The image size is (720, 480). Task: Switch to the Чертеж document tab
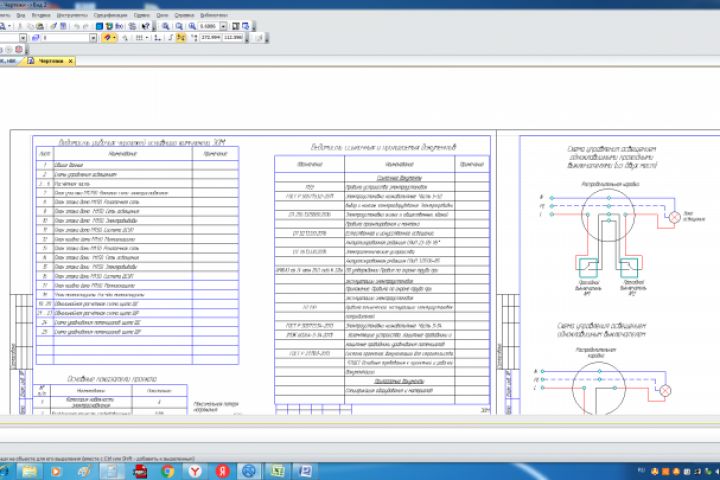click(51, 61)
